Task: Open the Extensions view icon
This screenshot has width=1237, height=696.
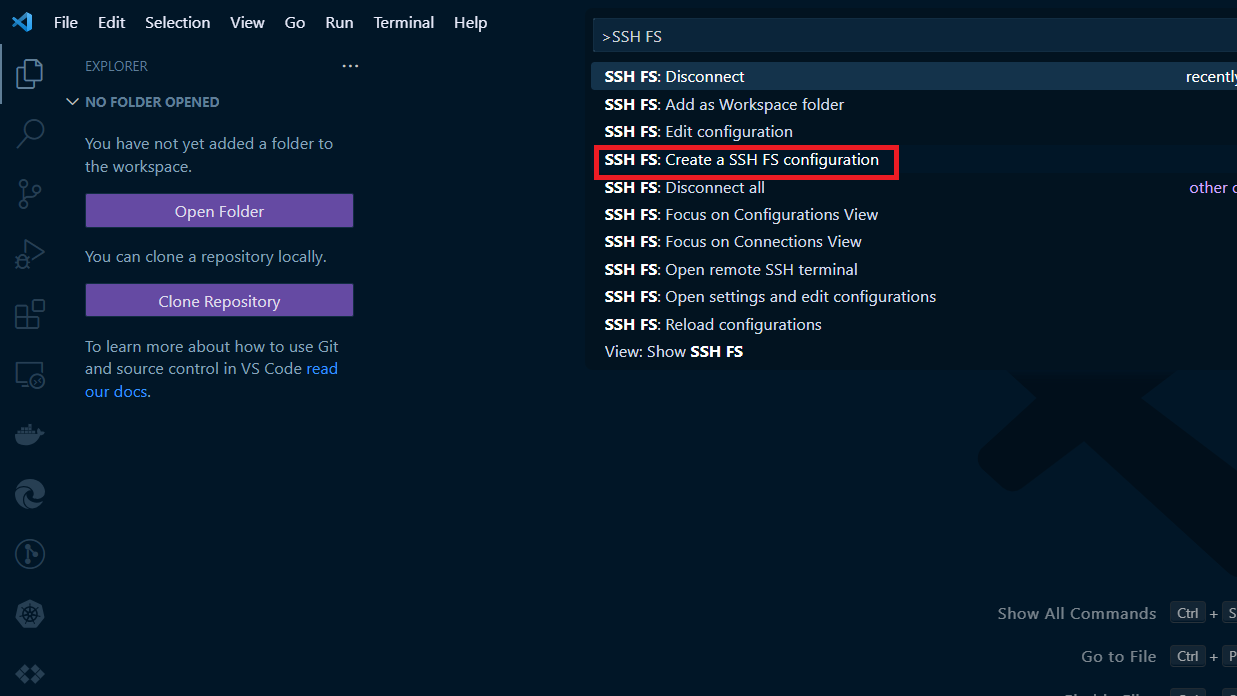Action: pos(30,314)
